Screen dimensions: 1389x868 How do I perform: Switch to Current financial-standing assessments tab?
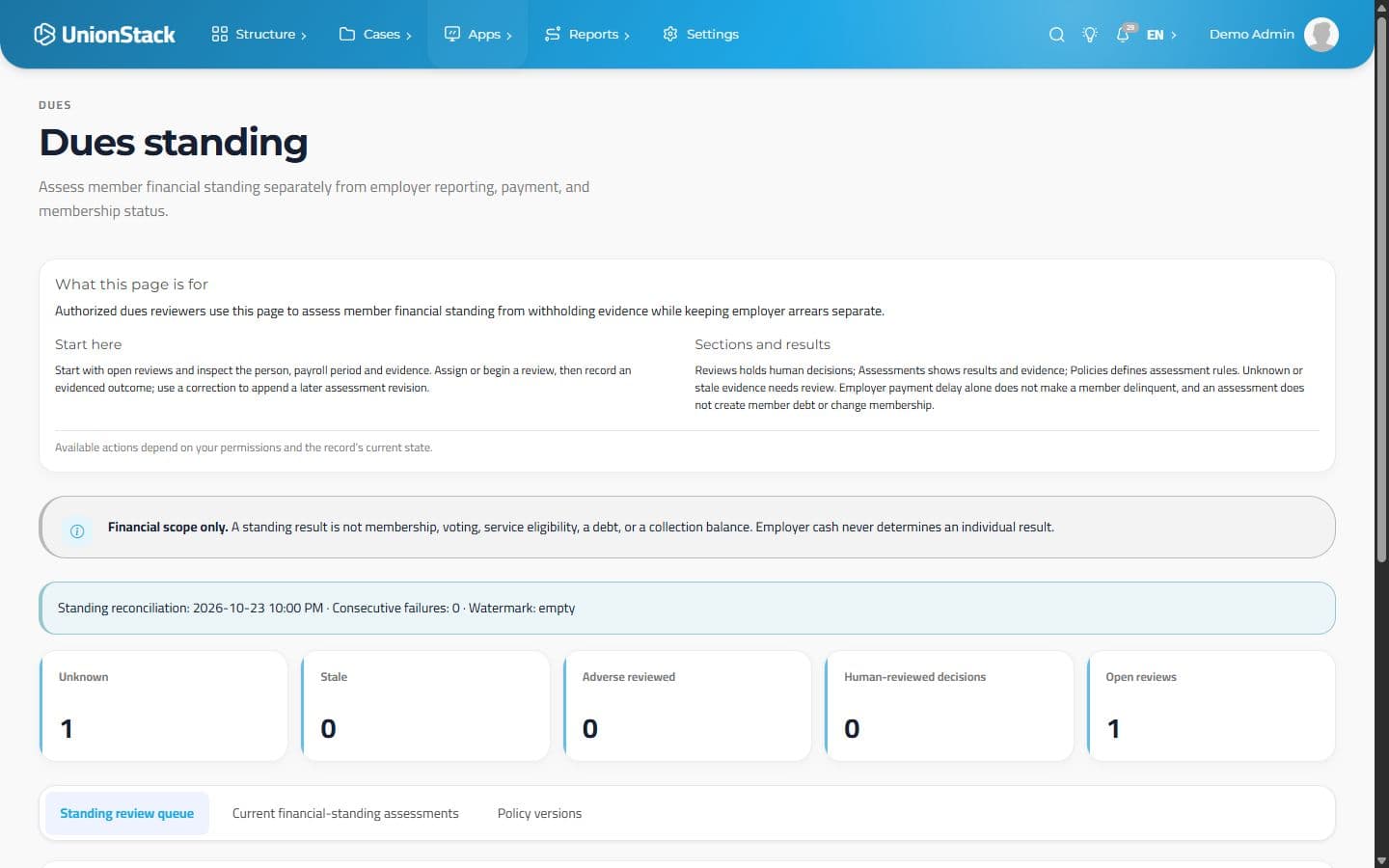pos(345,813)
